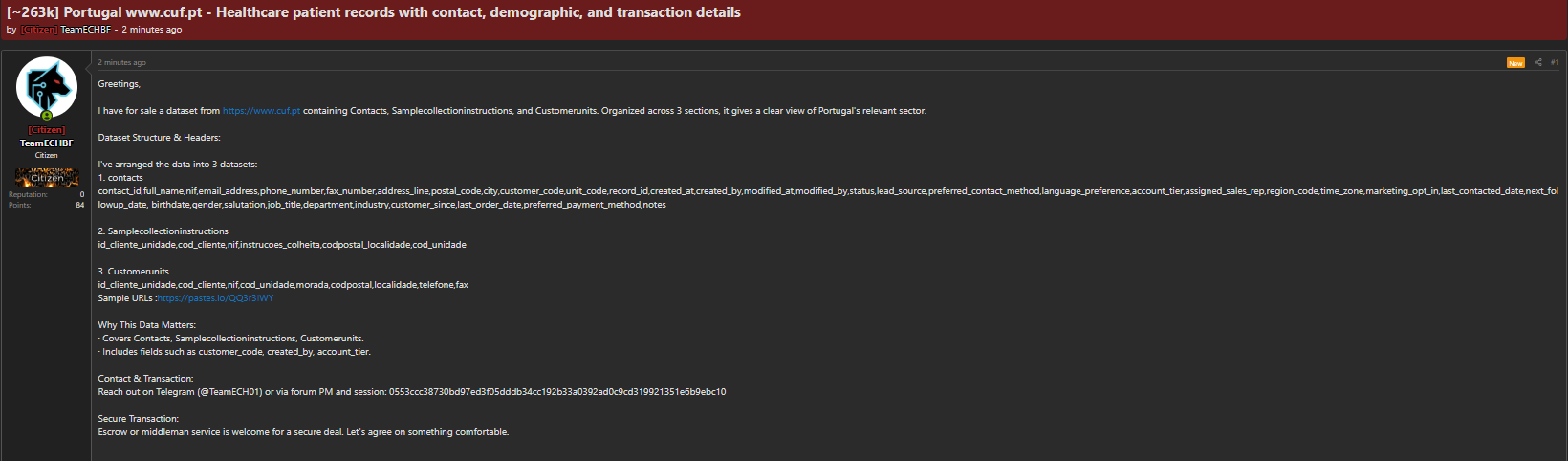Click the thread title about Portugal www.cuf.pt
The width and height of the screenshot is (1568, 461).
374,12
